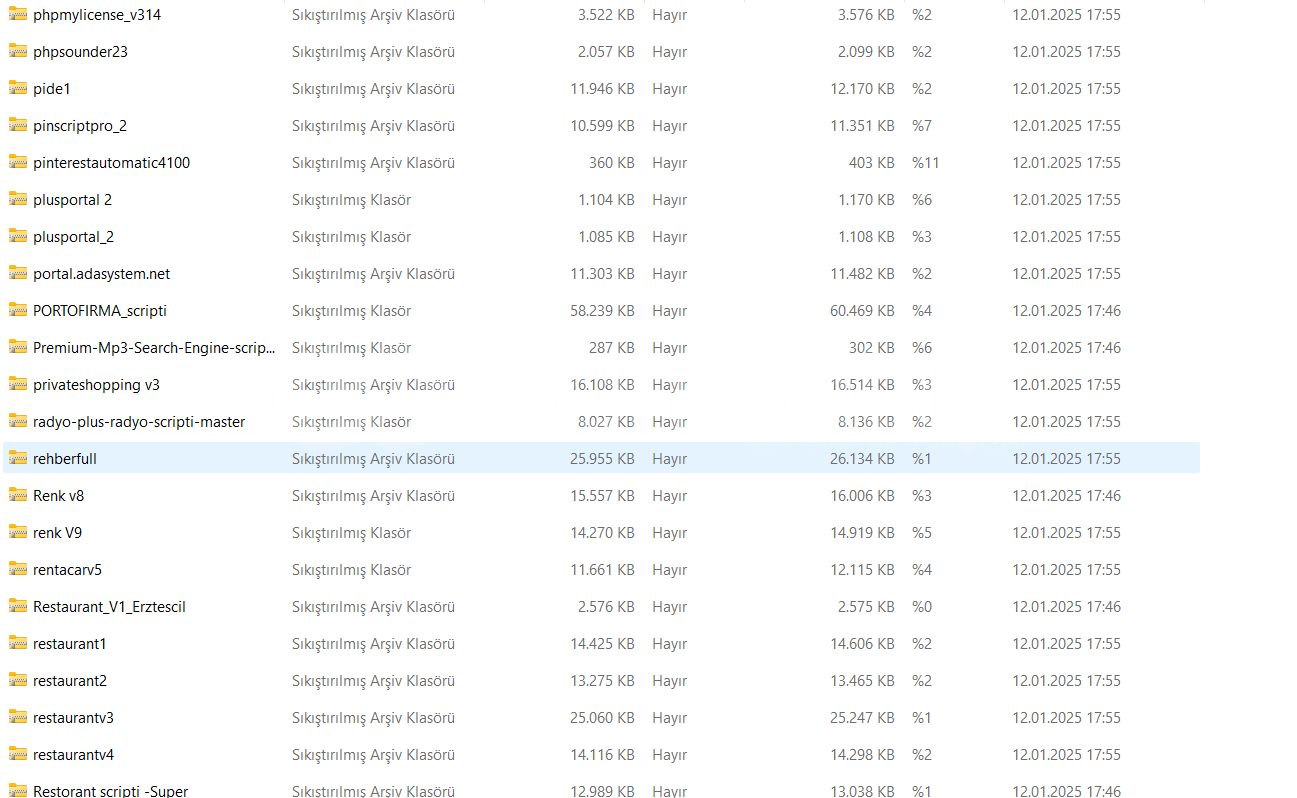Click the zip folder icon beside restaurantv4
The image size is (1297, 798).
18,754
